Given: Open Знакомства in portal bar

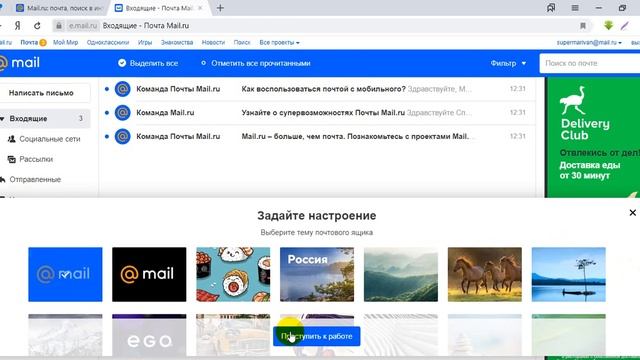Looking at the screenshot, I should click(177, 42).
